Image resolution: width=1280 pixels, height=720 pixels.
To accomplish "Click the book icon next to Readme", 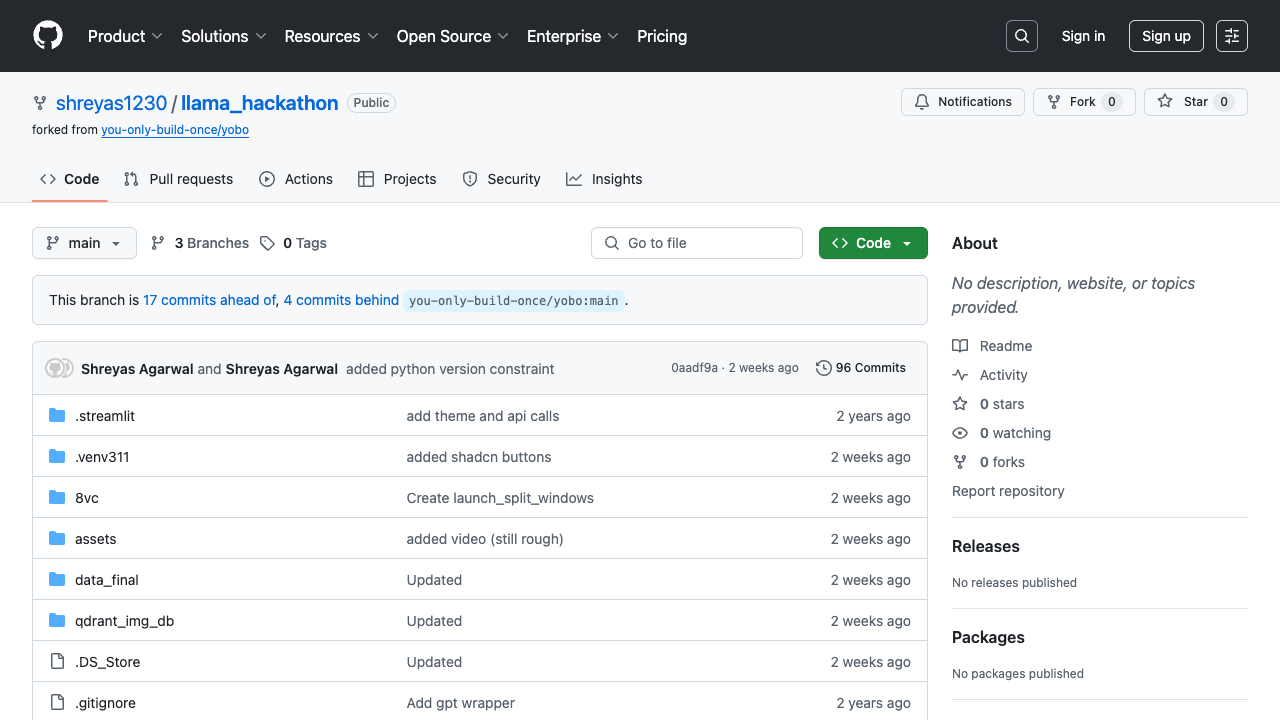I will 960,346.
